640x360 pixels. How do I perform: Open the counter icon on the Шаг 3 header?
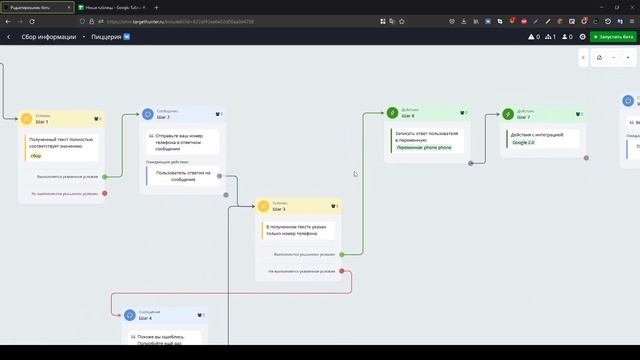point(334,206)
